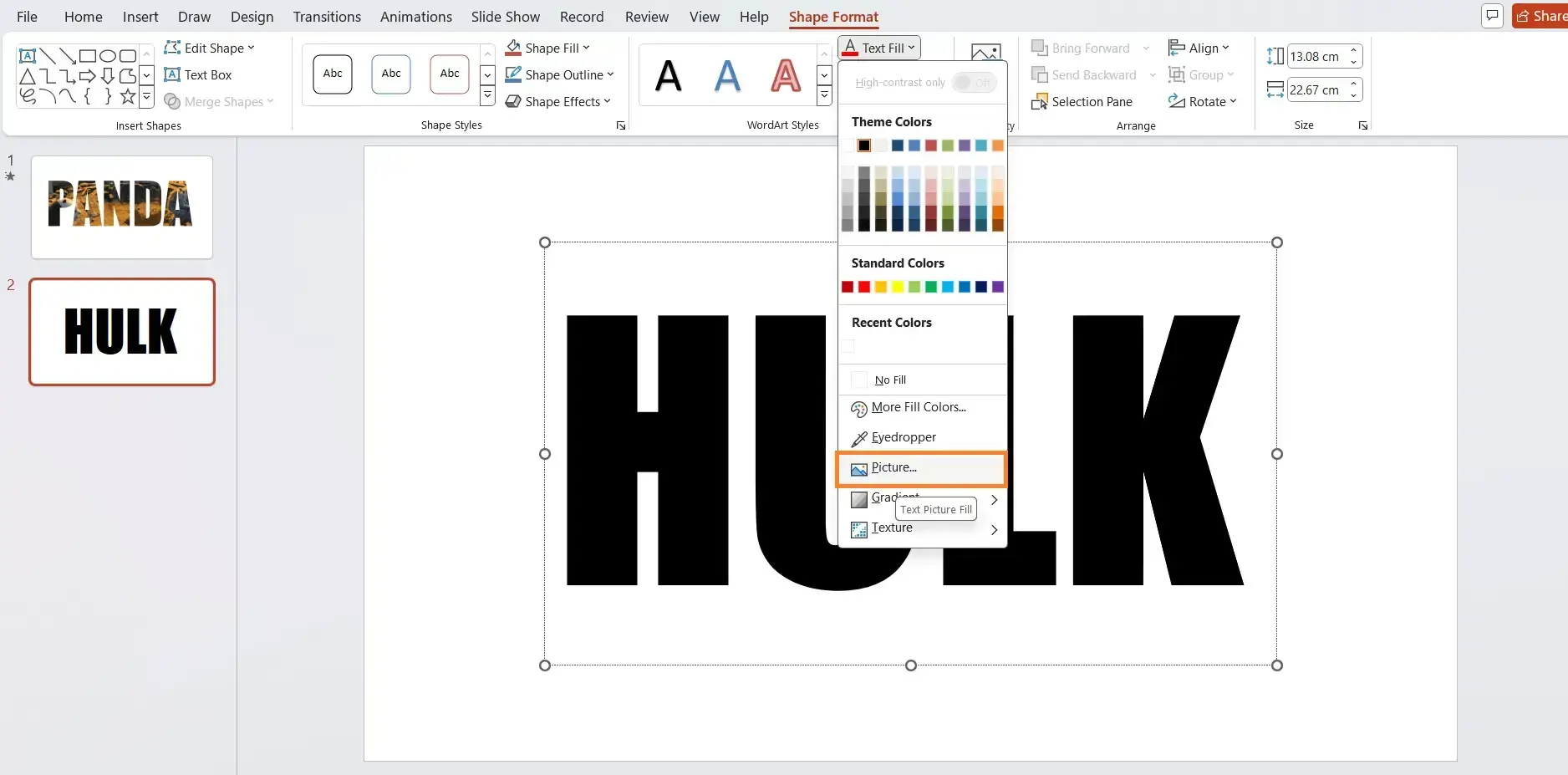Activate the Eyedropper tool
Image resolution: width=1568 pixels, height=775 pixels.
coord(922,438)
